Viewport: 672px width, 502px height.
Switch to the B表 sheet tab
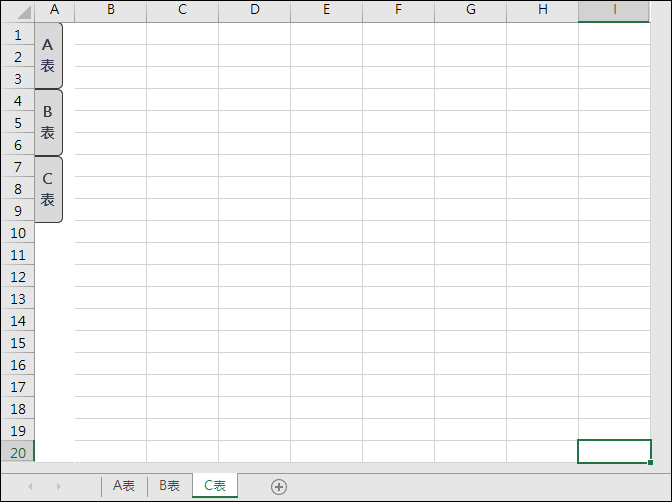point(169,486)
